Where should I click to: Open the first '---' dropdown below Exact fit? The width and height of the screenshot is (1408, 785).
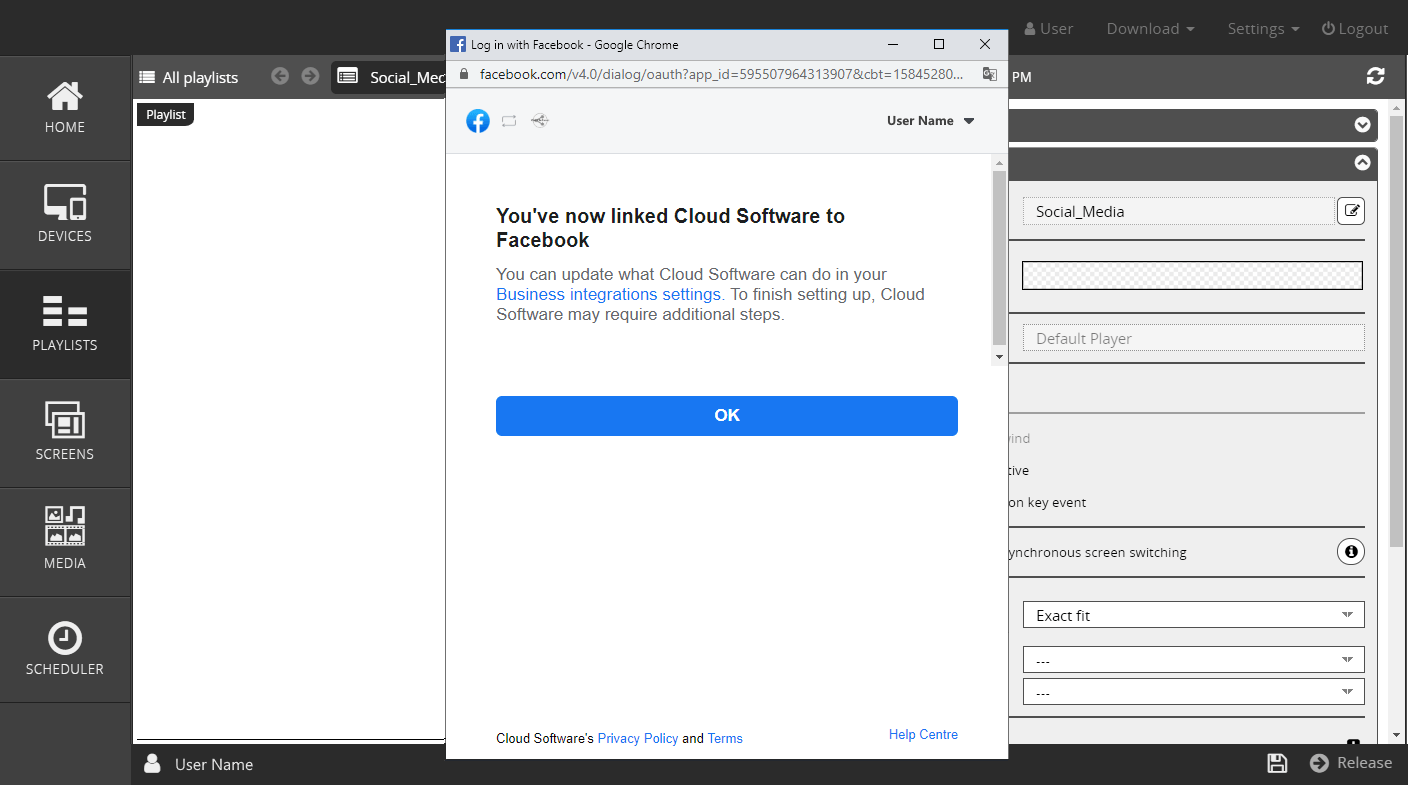pos(1193,660)
